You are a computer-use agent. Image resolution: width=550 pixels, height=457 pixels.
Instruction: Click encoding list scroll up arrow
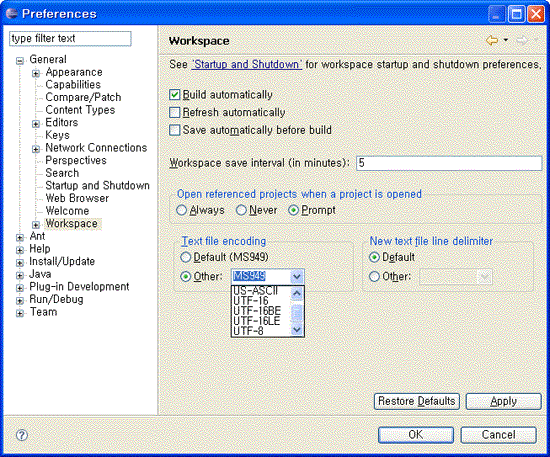(x=297, y=293)
